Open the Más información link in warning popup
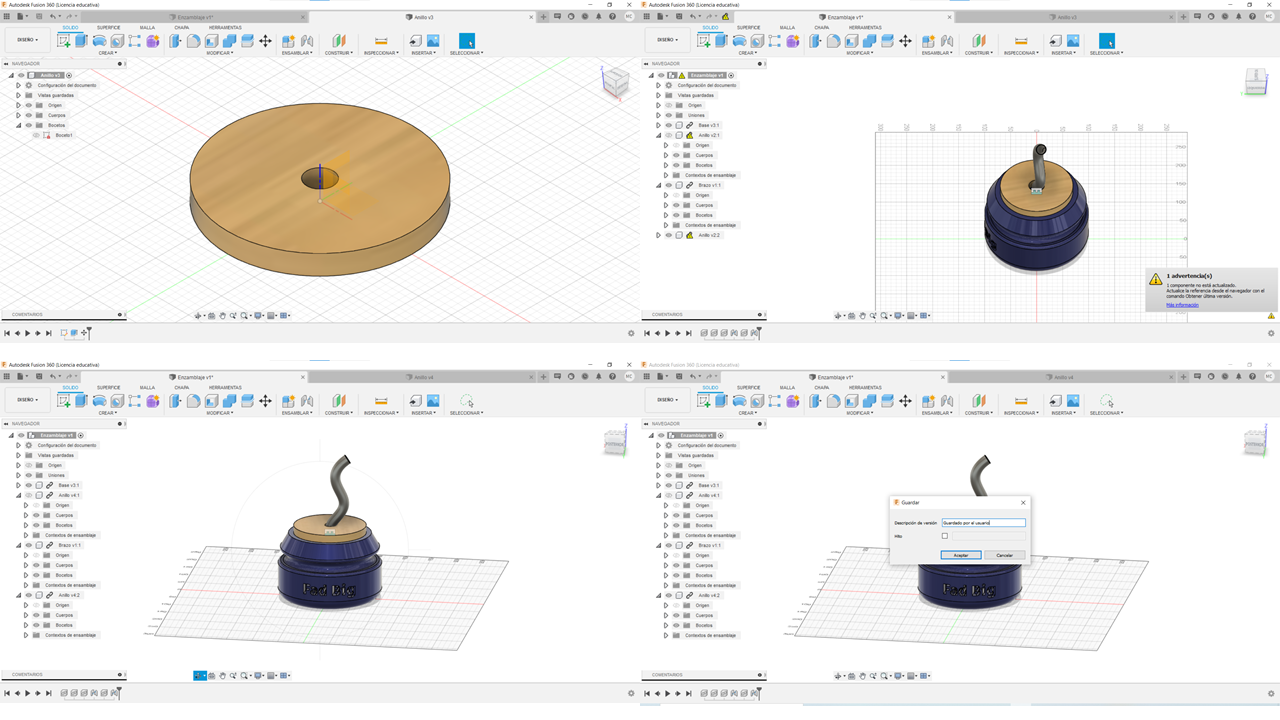 (x=1182, y=305)
